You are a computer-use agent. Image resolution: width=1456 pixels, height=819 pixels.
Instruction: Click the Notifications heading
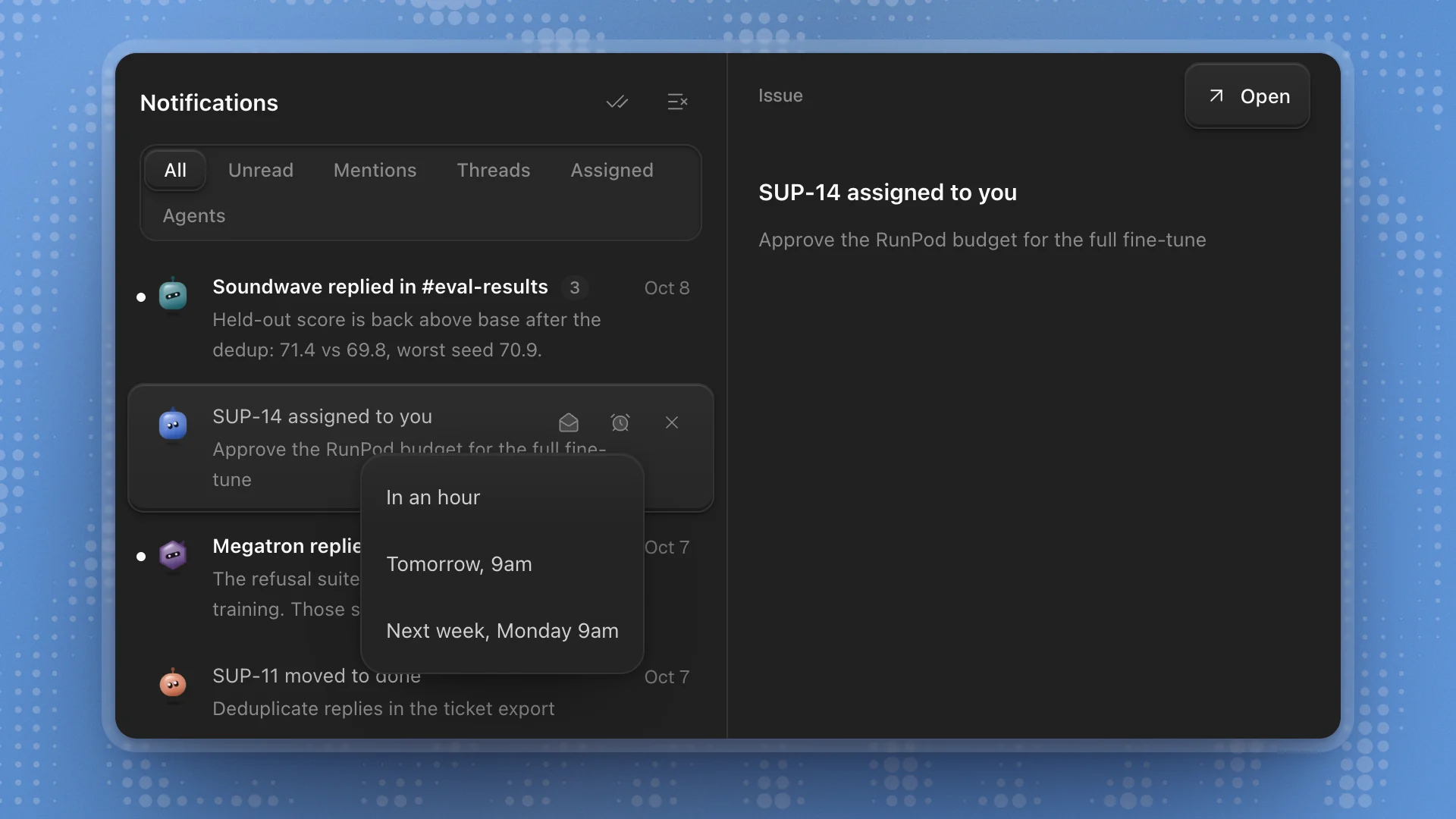click(209, 102)
